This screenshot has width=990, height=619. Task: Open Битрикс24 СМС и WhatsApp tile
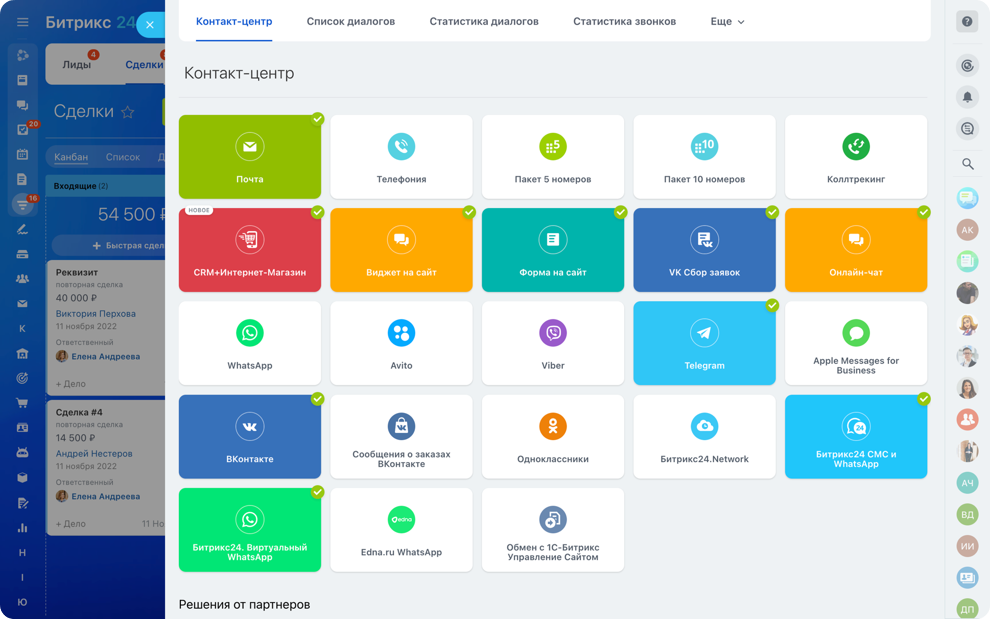click(856, 436)
